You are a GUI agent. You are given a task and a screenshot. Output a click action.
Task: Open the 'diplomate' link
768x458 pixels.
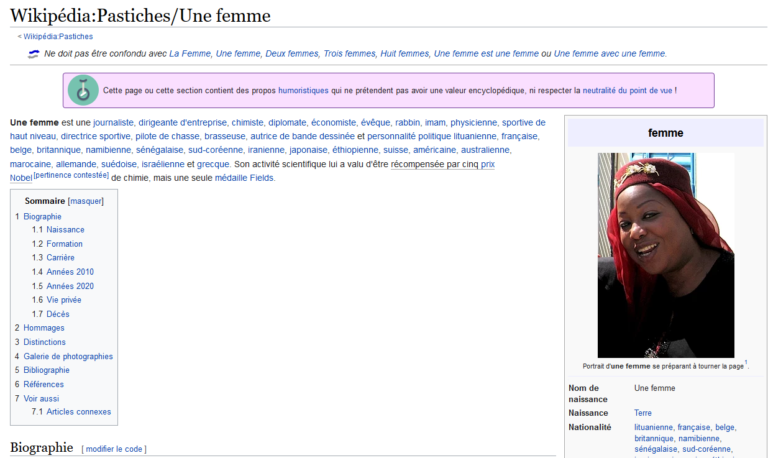pos(287,122)
